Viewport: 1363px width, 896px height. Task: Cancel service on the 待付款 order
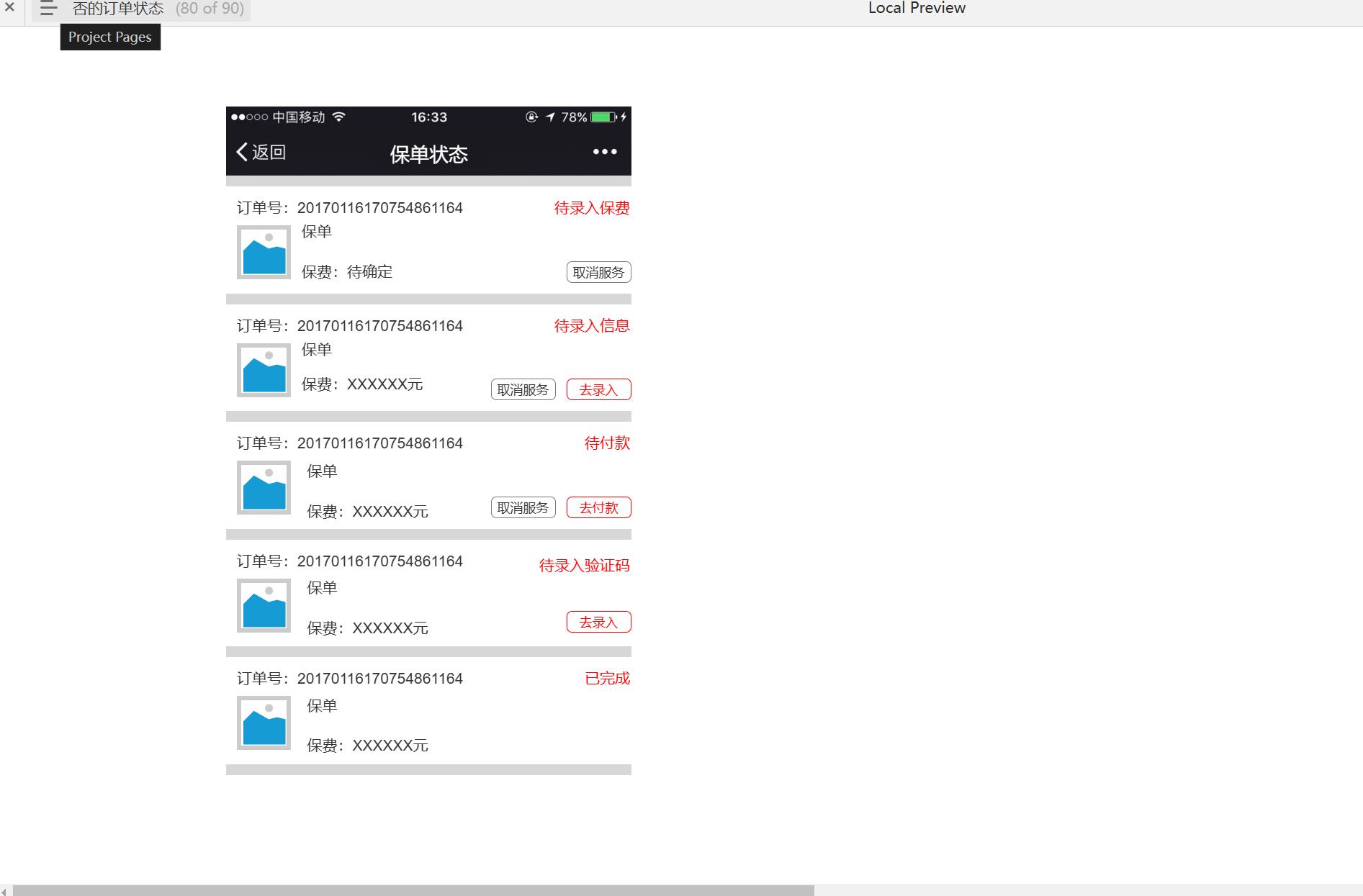[x=523, y=507]
